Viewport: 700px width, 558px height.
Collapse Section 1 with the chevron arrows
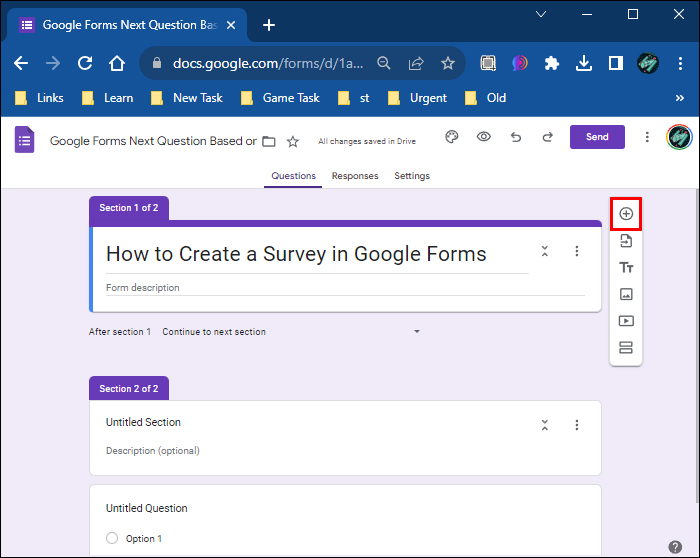click(545, 251)
